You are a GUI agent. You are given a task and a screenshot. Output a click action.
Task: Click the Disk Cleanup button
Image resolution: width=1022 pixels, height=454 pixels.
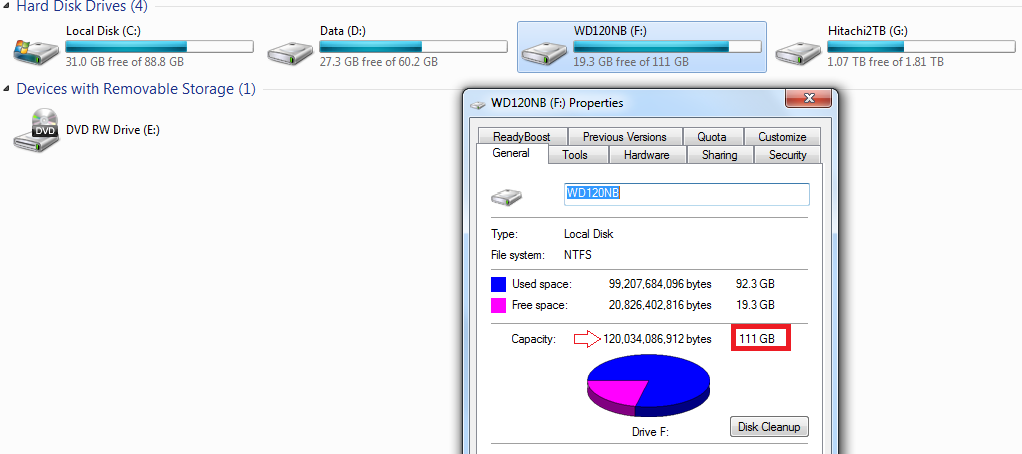[769, 427]
